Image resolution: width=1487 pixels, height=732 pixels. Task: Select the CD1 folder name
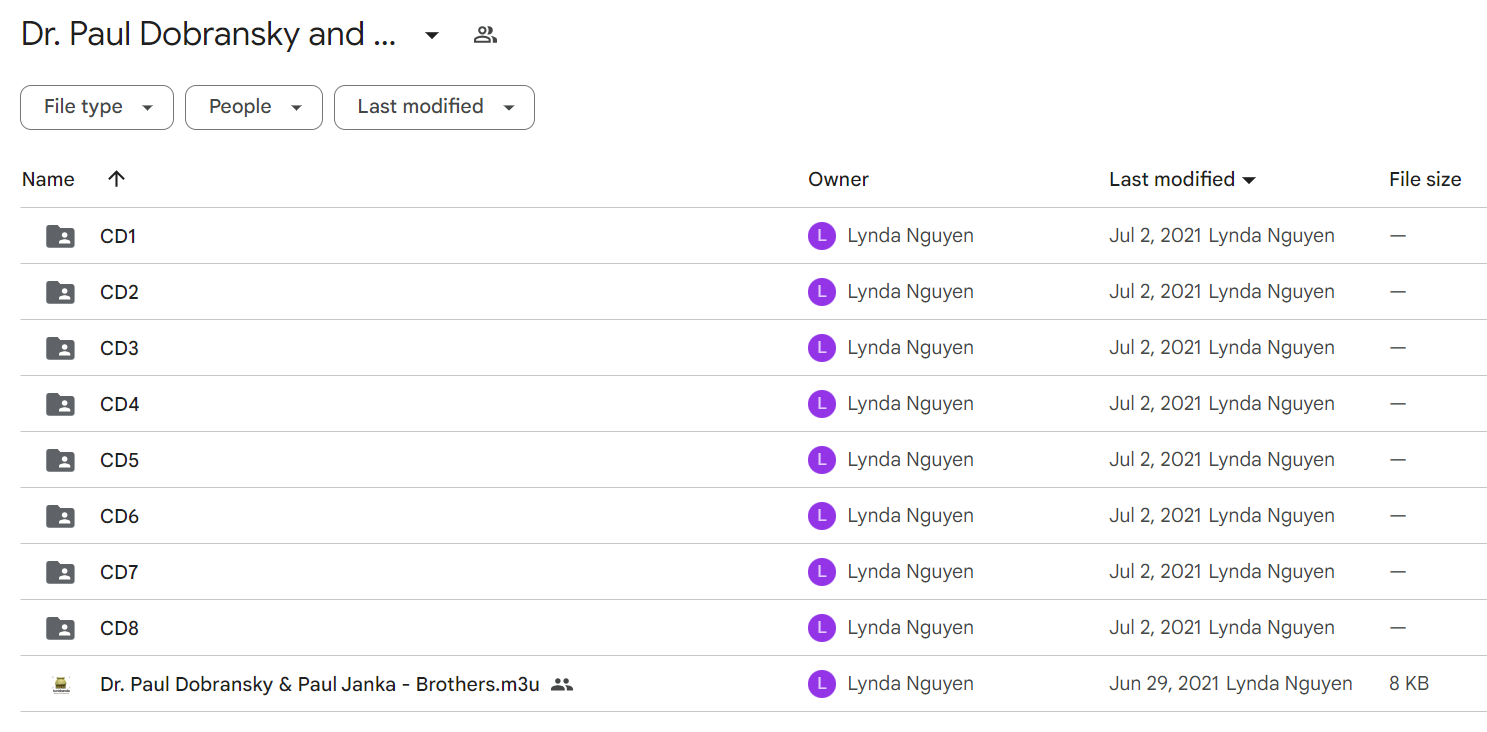pyautogui.click(x=118, y=236)
